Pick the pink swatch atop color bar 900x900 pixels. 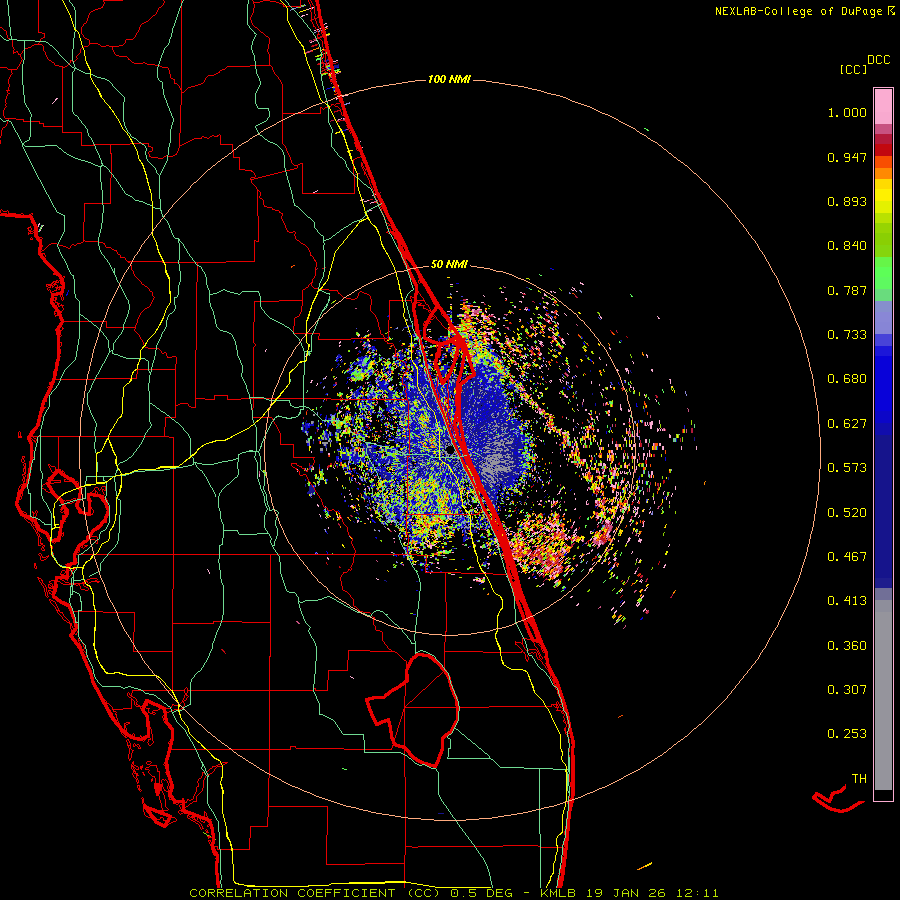point(883,106)
